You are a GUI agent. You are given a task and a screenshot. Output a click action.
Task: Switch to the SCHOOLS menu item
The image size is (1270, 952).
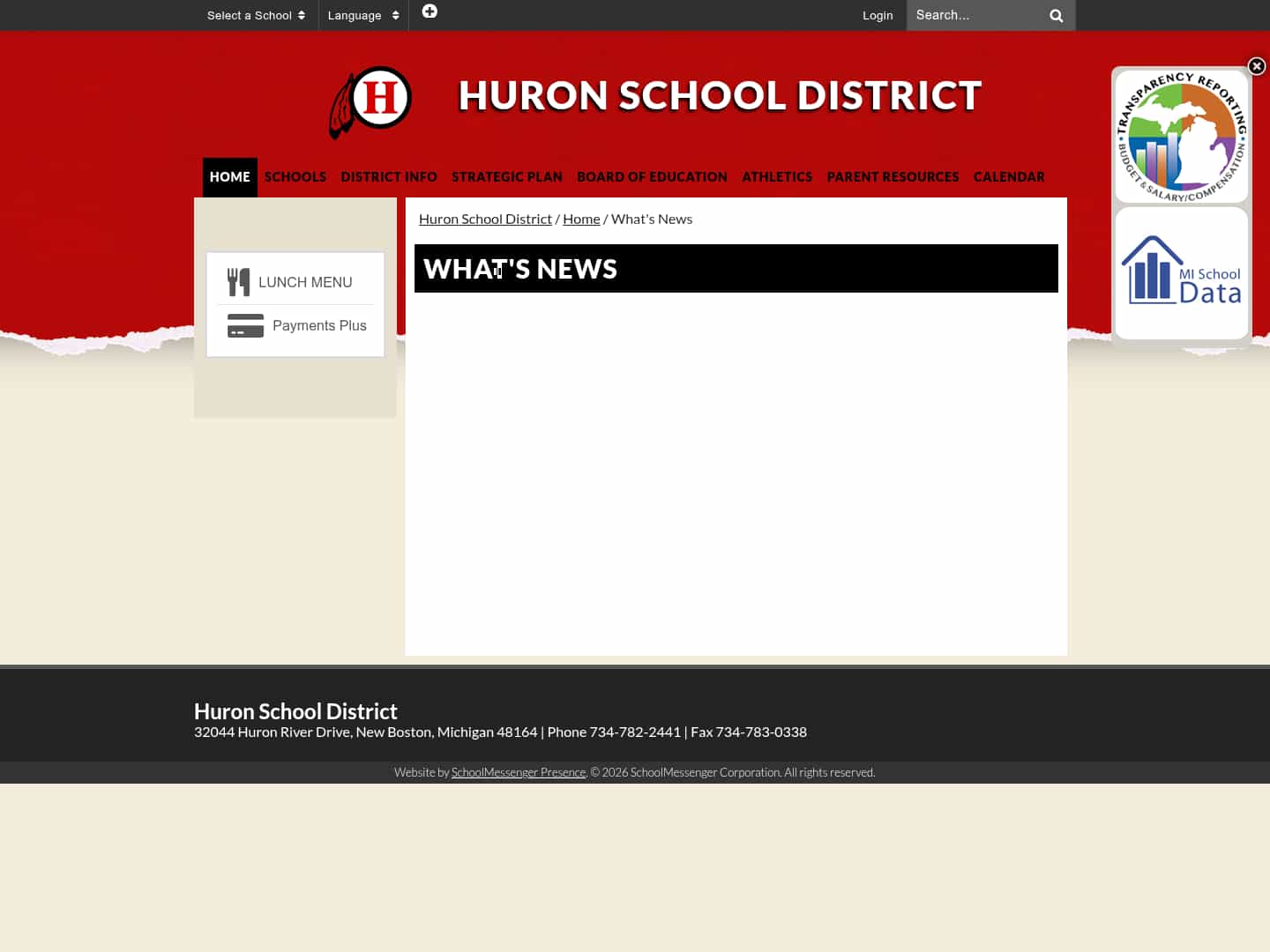[295, 176]
